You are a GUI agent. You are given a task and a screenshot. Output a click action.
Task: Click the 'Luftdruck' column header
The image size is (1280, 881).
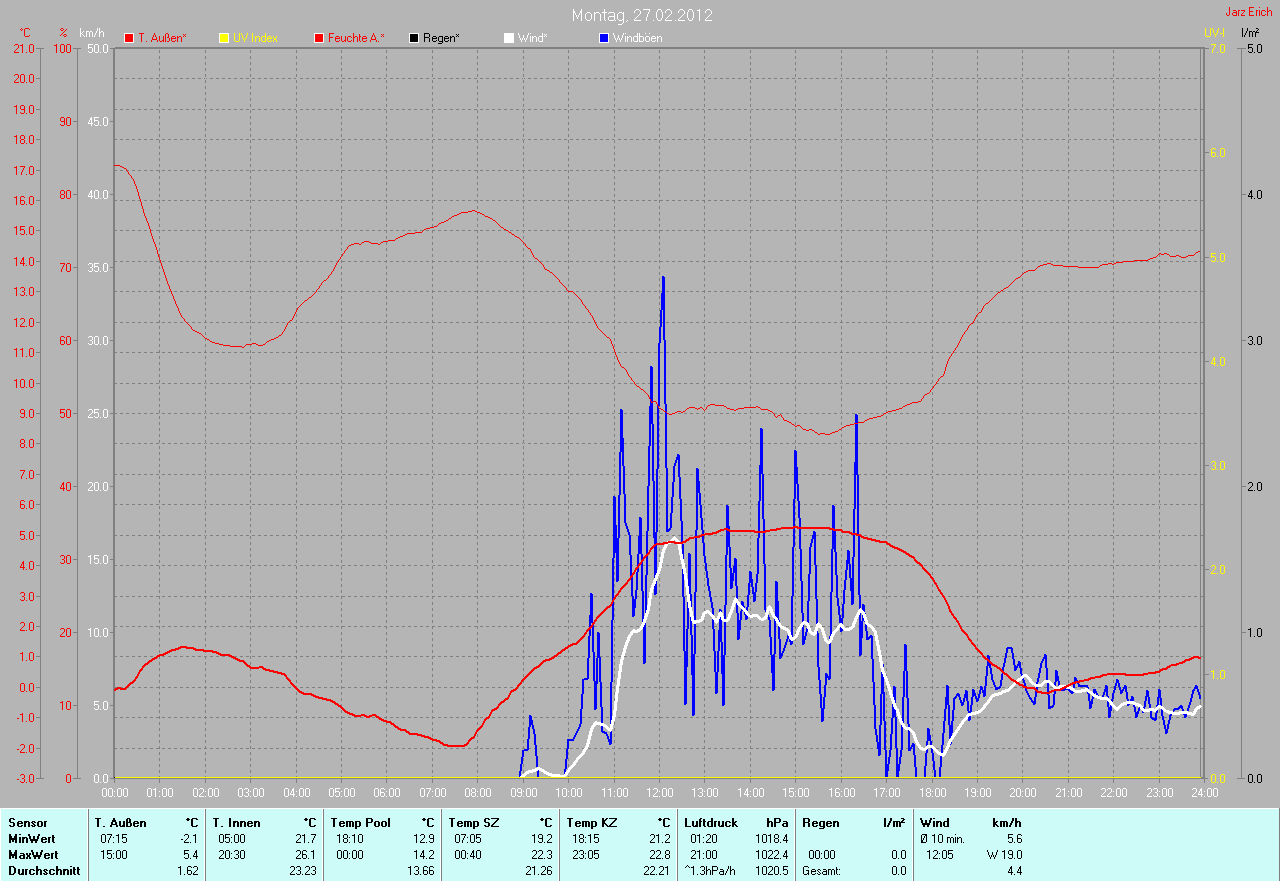point(711,823)
